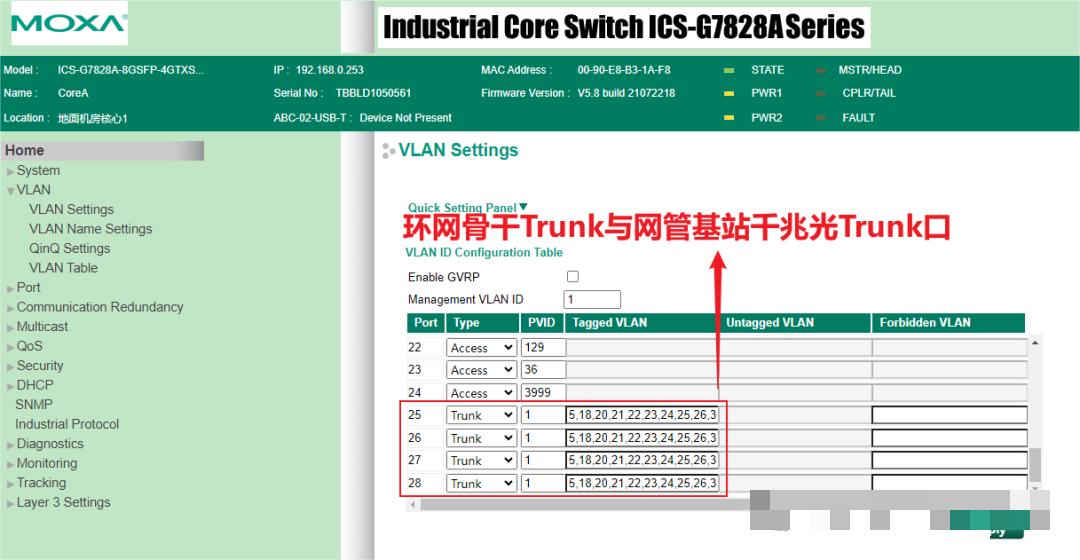Expand the DHCP menu
This screenshot has width=1080, height=560.
click(x=10, y=386)
